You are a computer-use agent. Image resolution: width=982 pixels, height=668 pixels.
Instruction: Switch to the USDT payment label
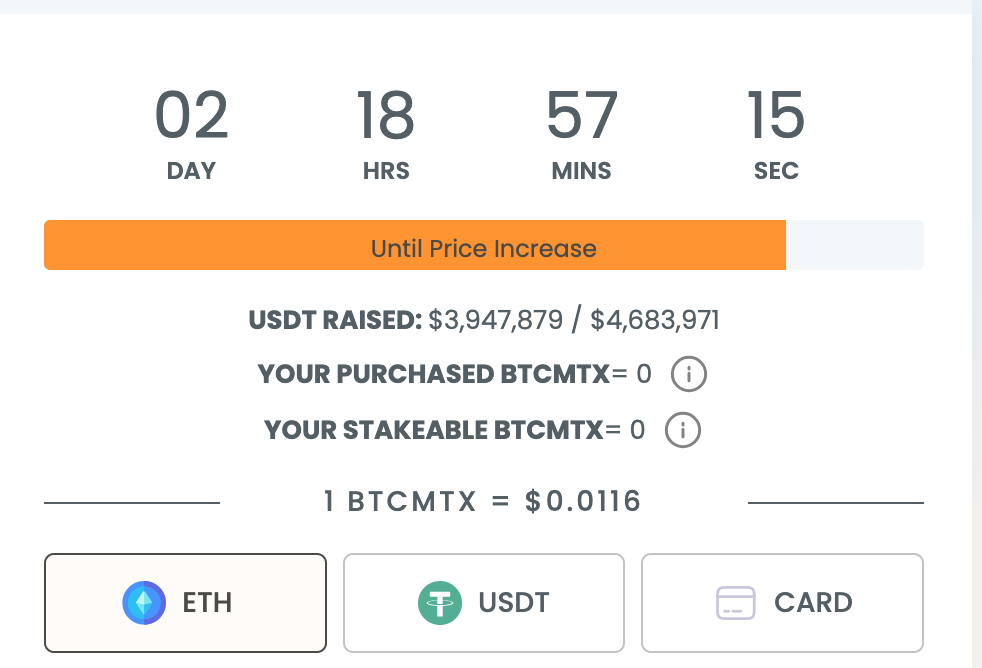(x=514, y=603)
